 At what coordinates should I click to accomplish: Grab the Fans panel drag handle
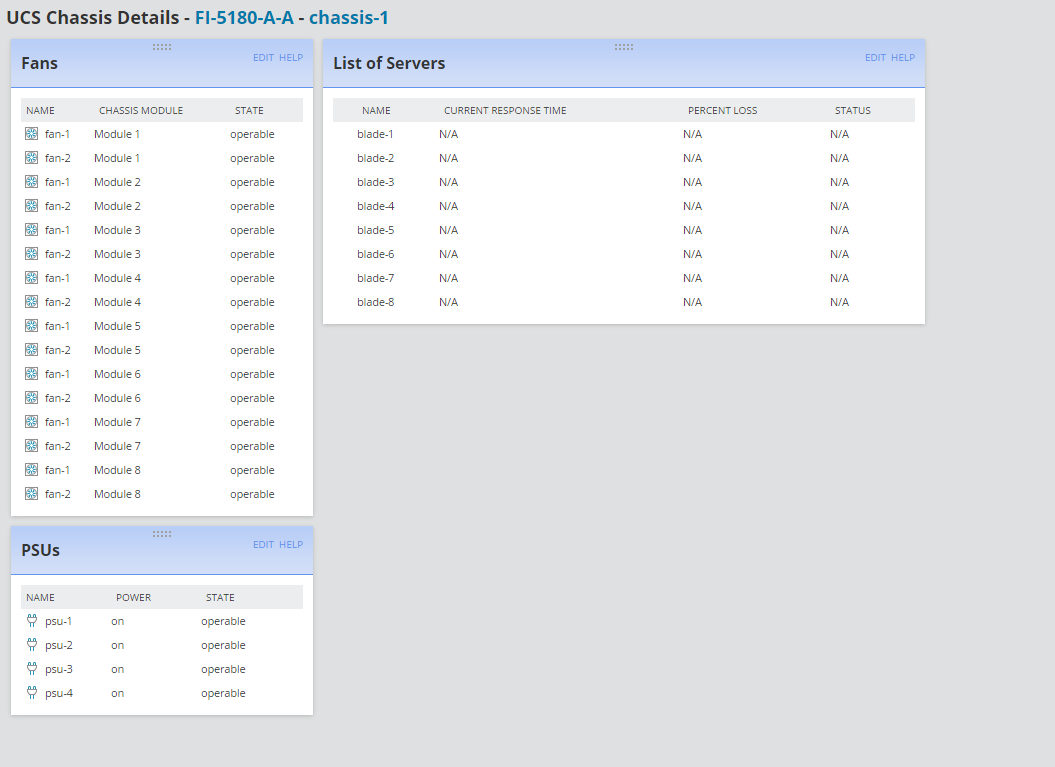161,47
